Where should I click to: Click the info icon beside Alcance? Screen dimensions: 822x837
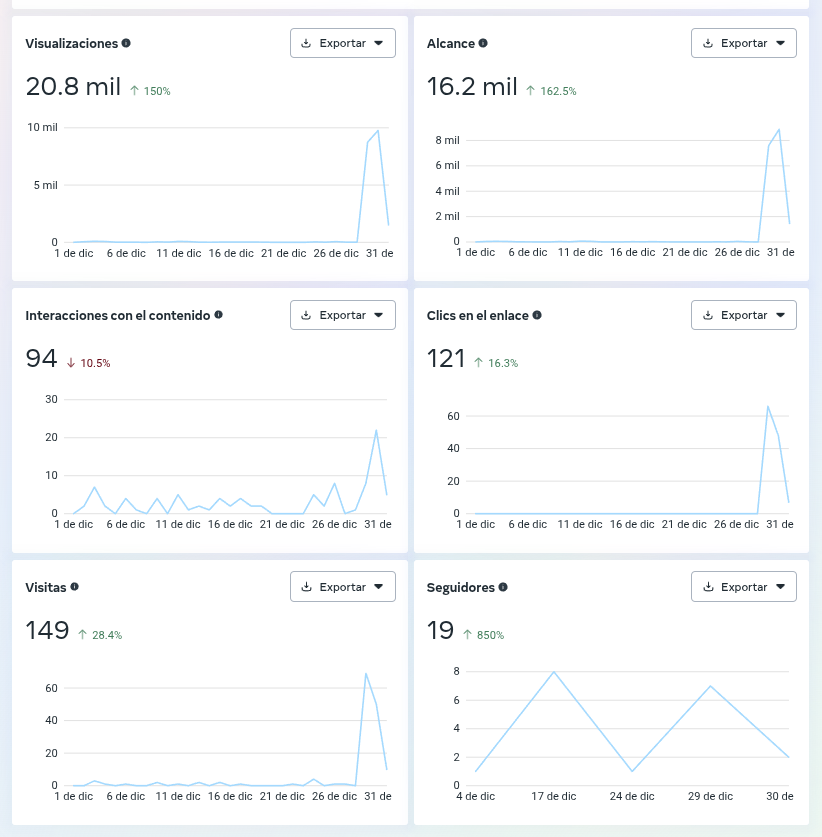[483, 43]
